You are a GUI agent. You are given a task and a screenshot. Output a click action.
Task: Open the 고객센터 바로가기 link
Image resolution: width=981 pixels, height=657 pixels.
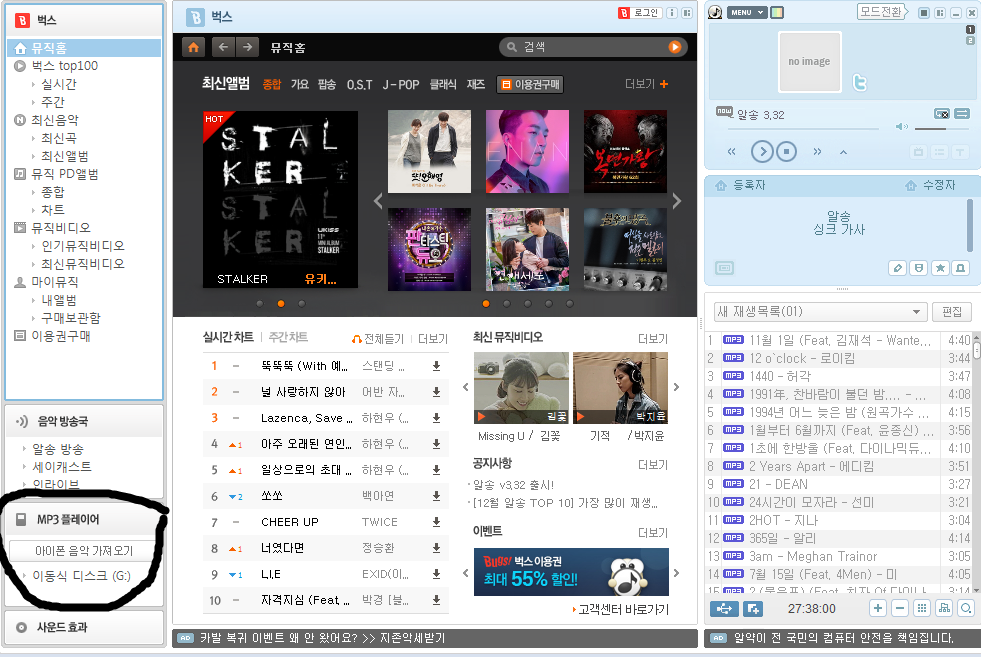[x=621, y=609]
